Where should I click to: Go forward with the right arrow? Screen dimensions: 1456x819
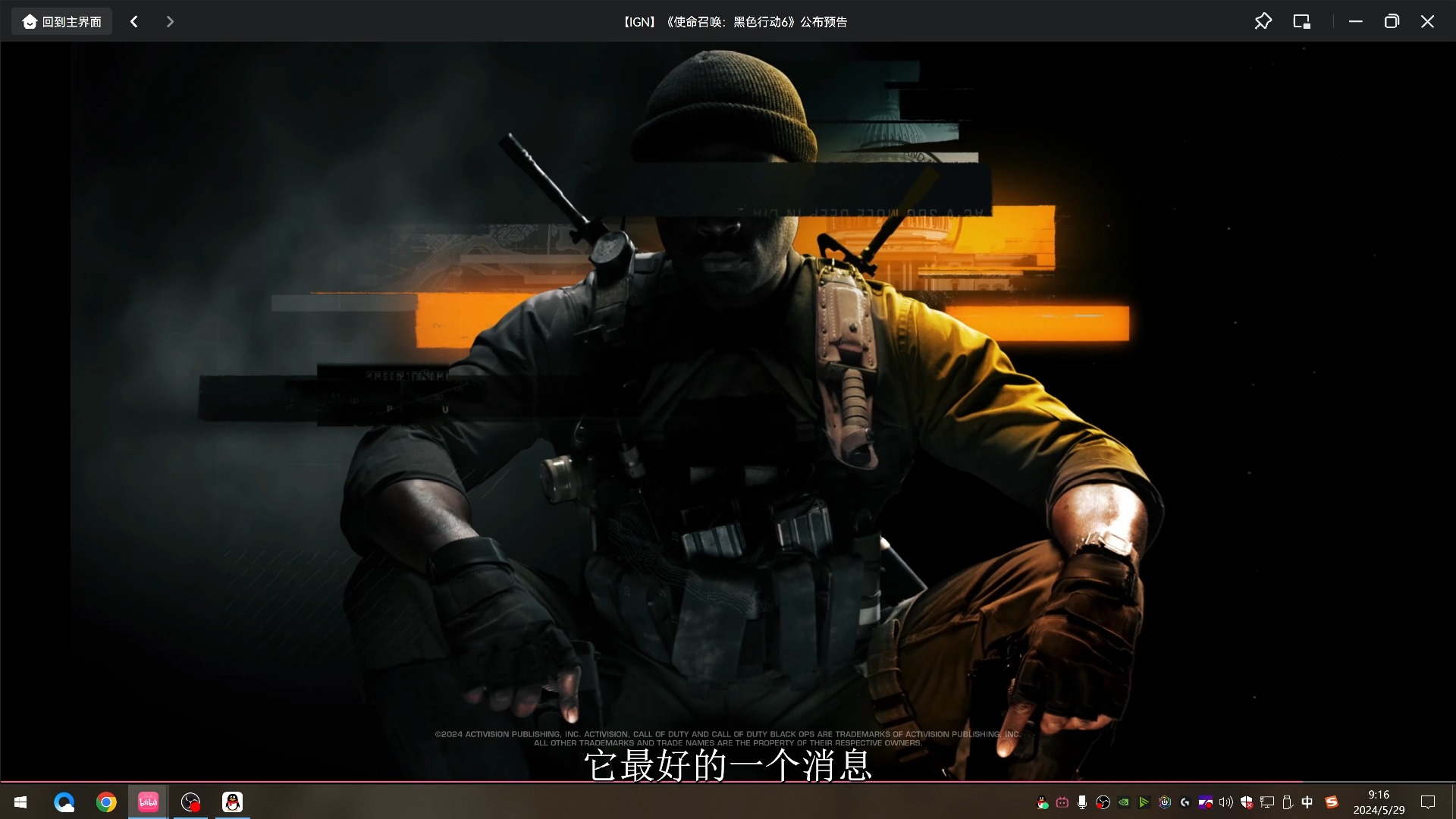pyautogui.click(x=170, y=21)
